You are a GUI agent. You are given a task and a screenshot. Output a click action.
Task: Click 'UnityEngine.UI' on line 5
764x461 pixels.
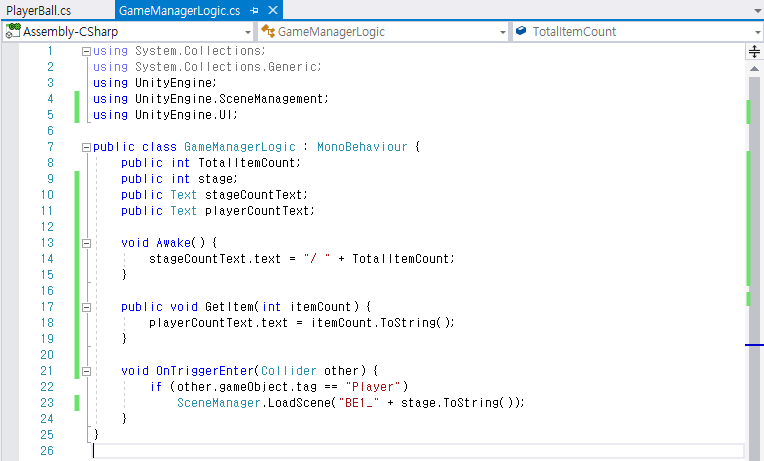click(184, 115)
